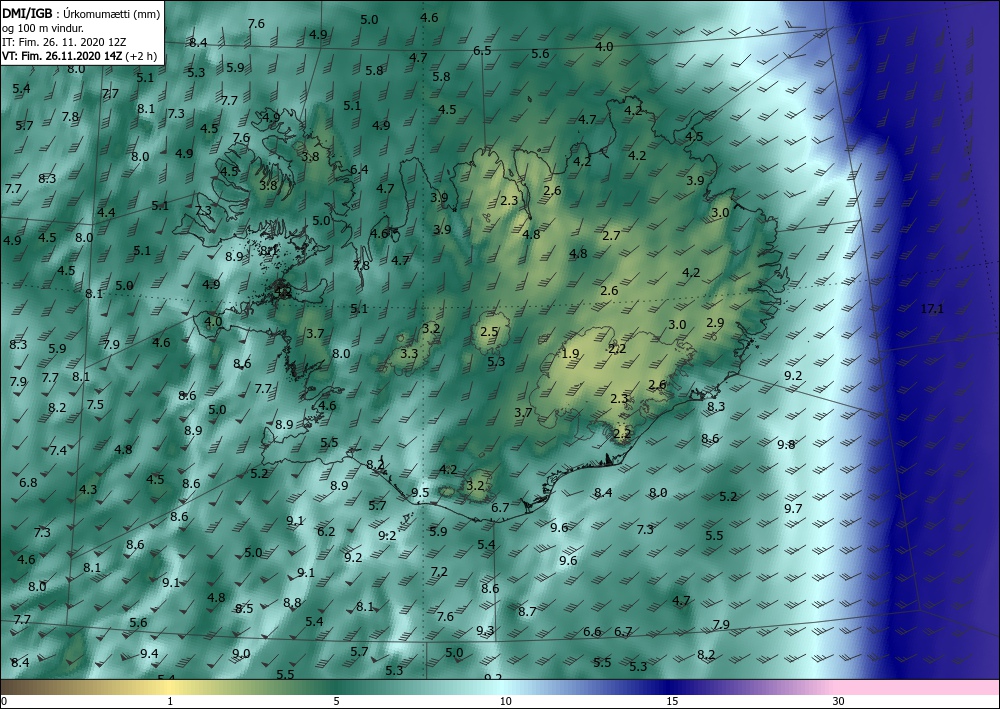1000x709 pixels.
Task: Click the 9.0 value near the bottom
Action: (241, 654)
